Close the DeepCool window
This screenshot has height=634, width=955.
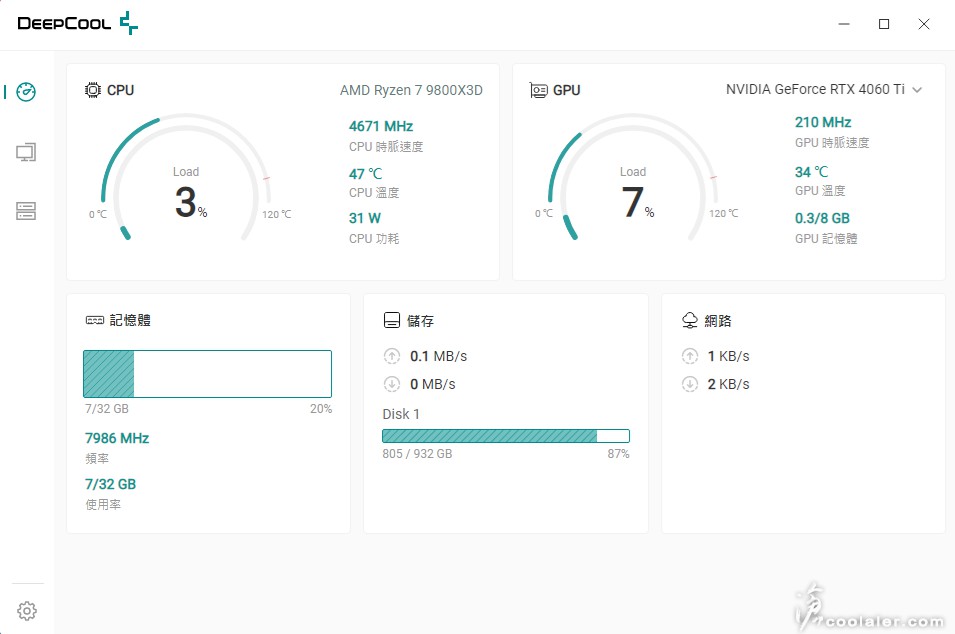tap(924, 24)
